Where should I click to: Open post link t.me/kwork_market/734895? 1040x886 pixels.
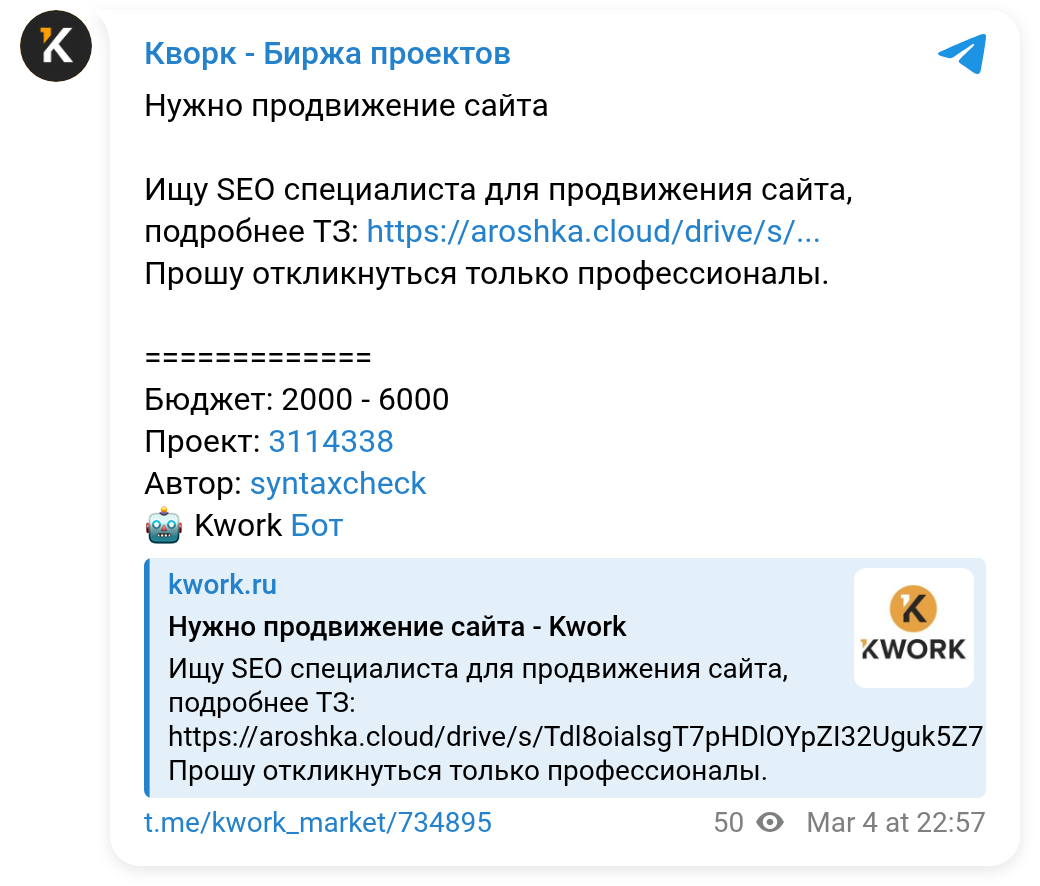click(x=318, y=822)
